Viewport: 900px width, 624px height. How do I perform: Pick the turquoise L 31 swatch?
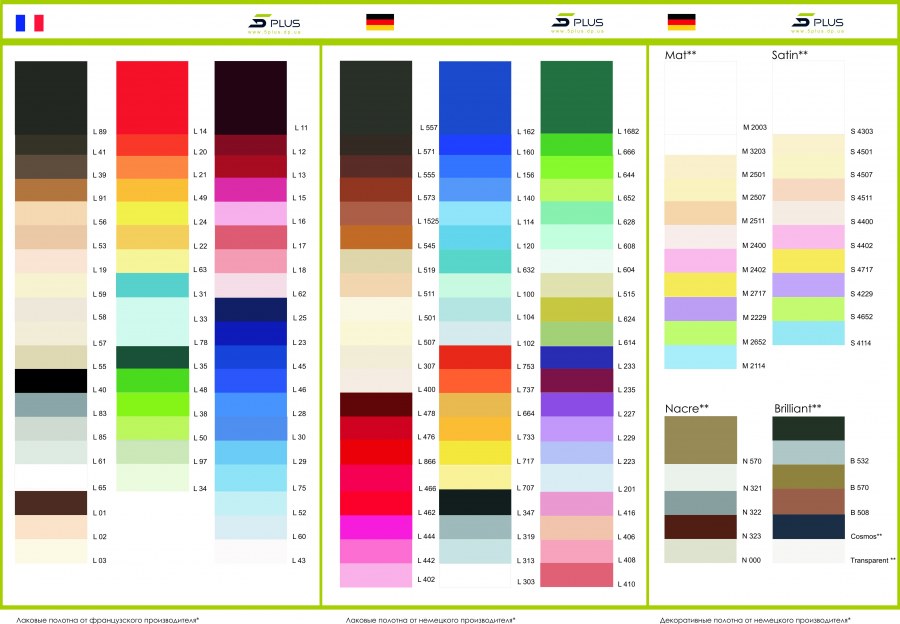coord(152,285)
